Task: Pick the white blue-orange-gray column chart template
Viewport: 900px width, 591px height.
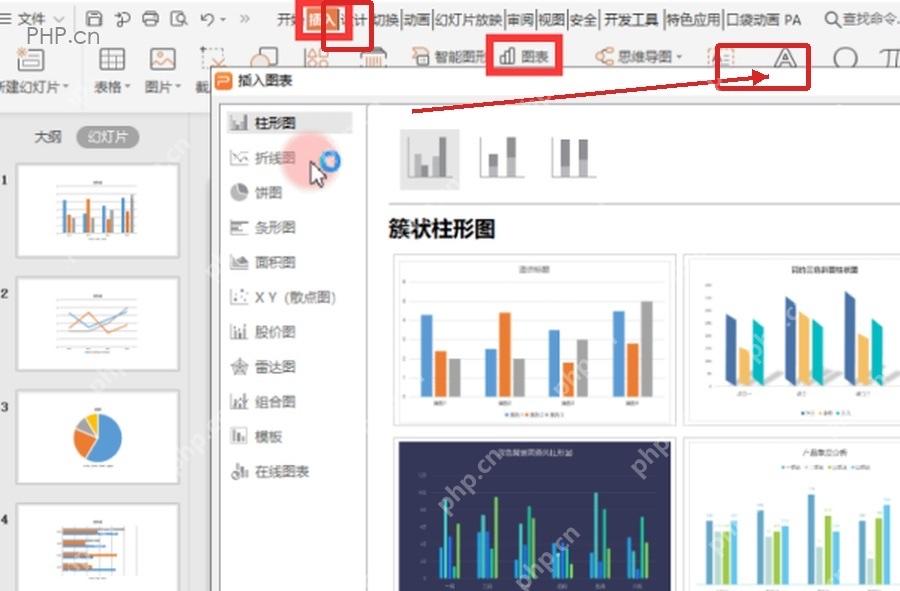Action: tap(534, 340)
